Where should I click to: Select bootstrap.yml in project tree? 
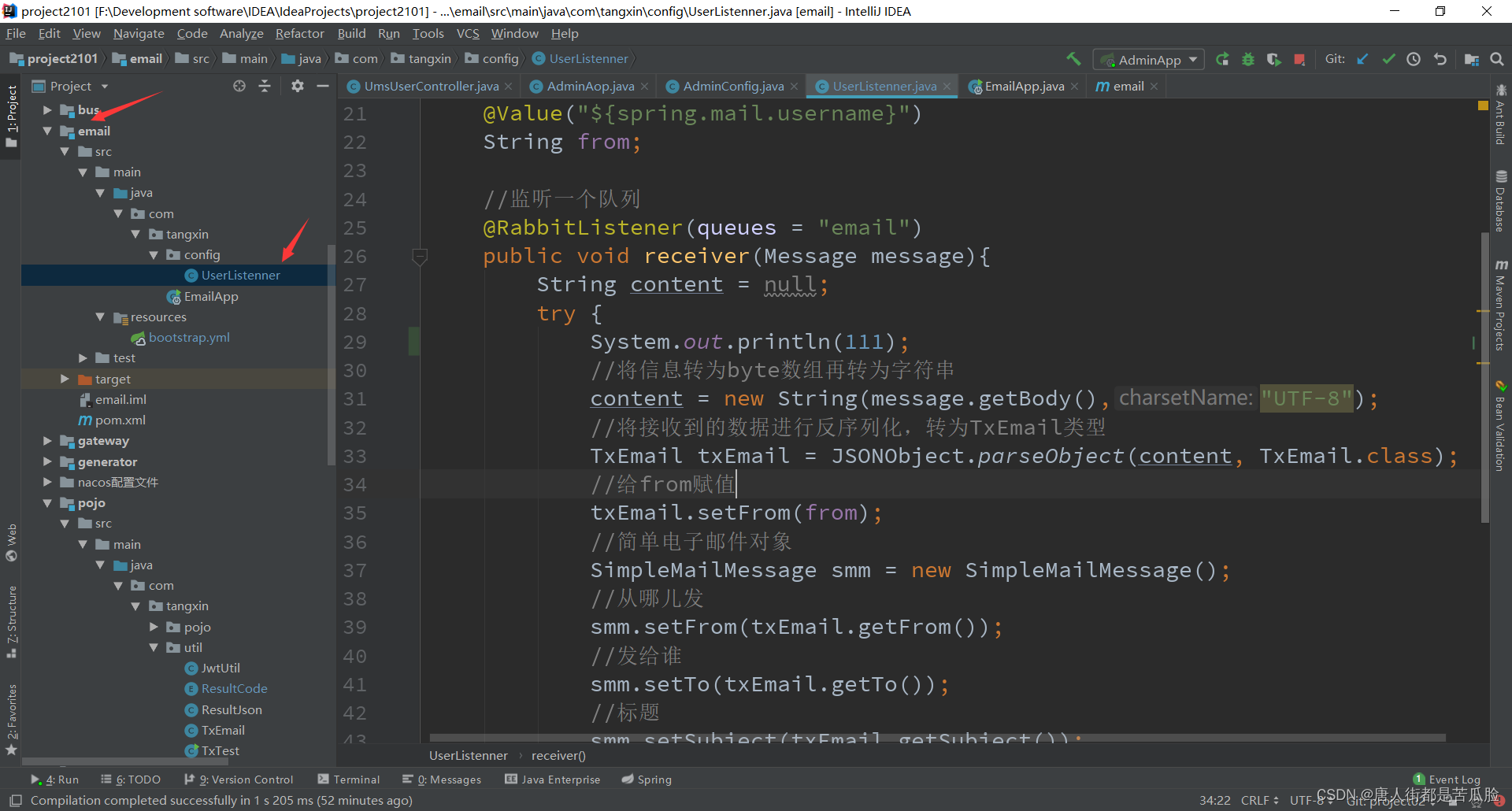(x=189, y=337)
